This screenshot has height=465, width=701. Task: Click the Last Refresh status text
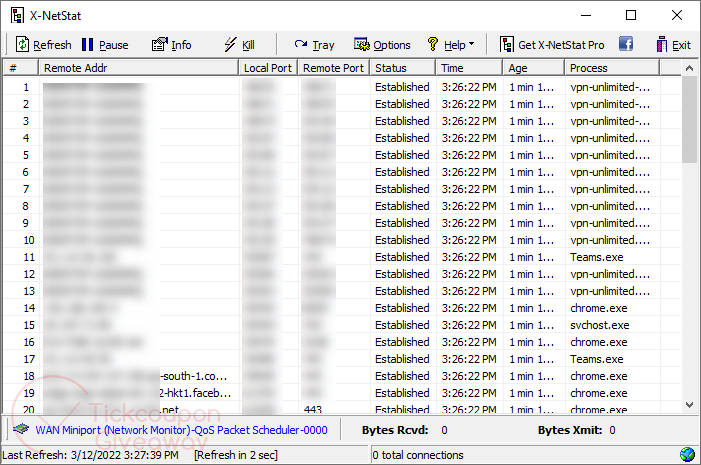coord(90,455)
